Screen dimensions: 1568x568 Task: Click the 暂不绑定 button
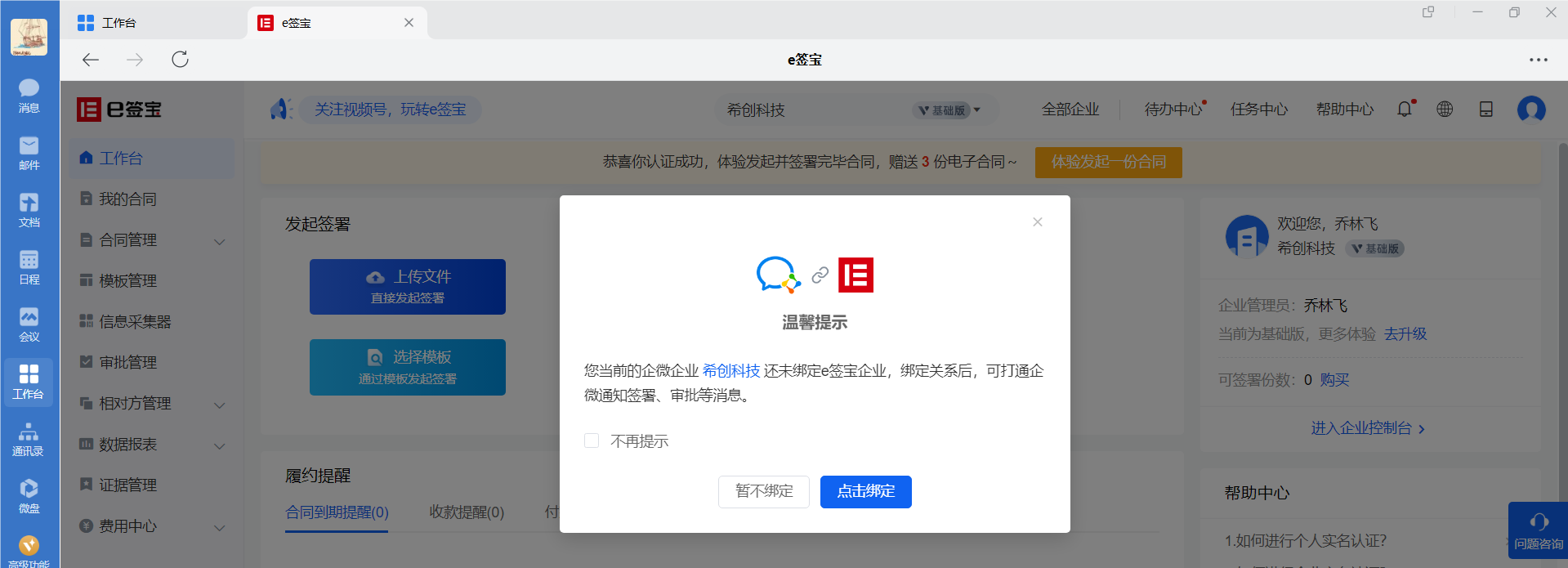(x=764, y=492)
